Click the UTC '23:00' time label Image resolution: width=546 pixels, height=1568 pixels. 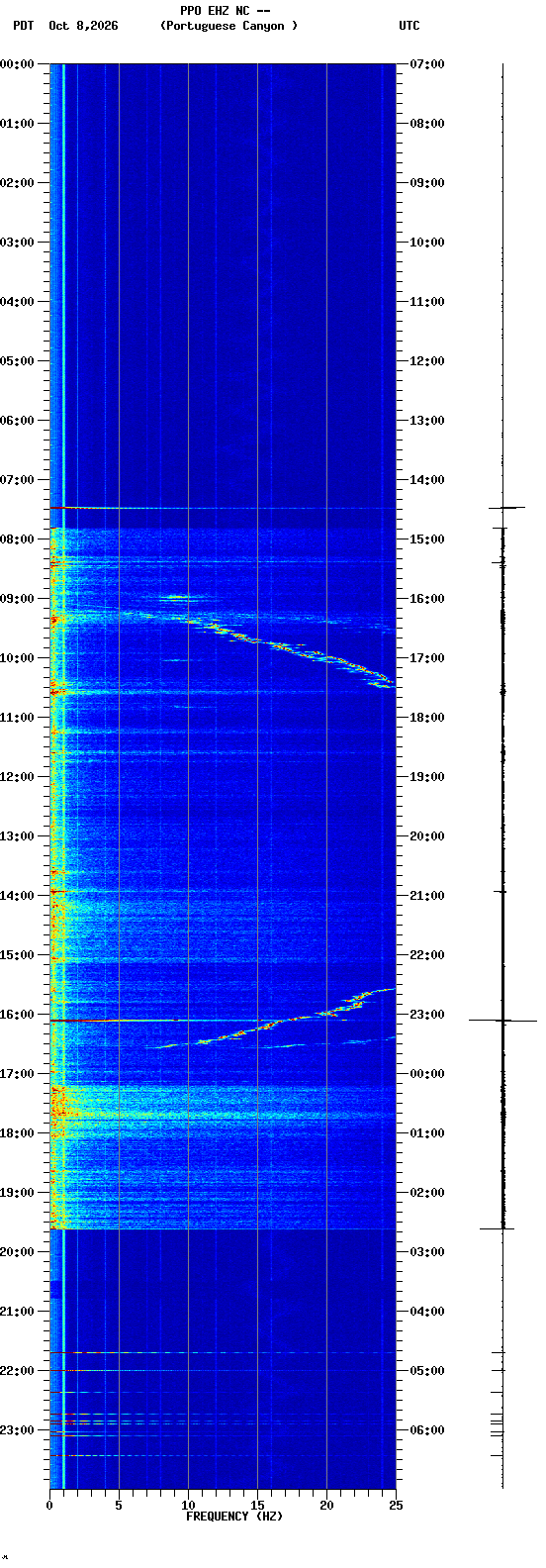coord(427,1015)
